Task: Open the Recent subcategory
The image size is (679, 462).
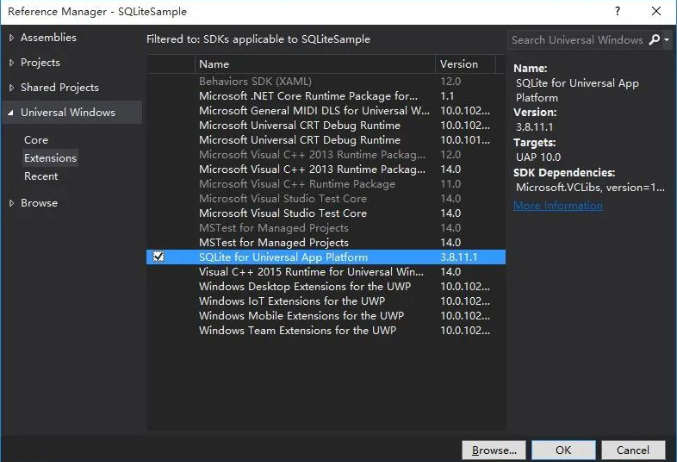Action: 41,176
